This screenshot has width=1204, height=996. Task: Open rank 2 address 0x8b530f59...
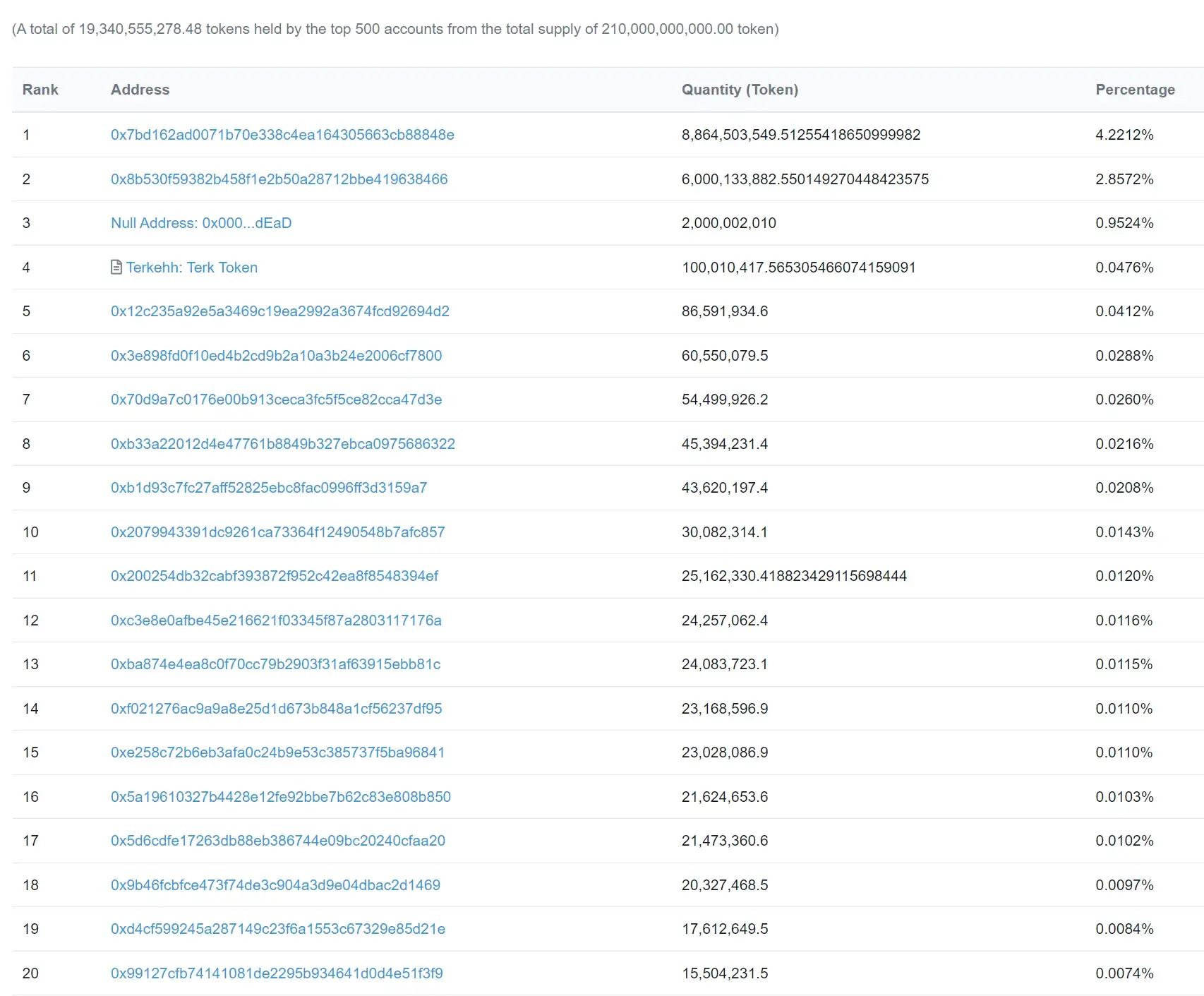[279, 179]
